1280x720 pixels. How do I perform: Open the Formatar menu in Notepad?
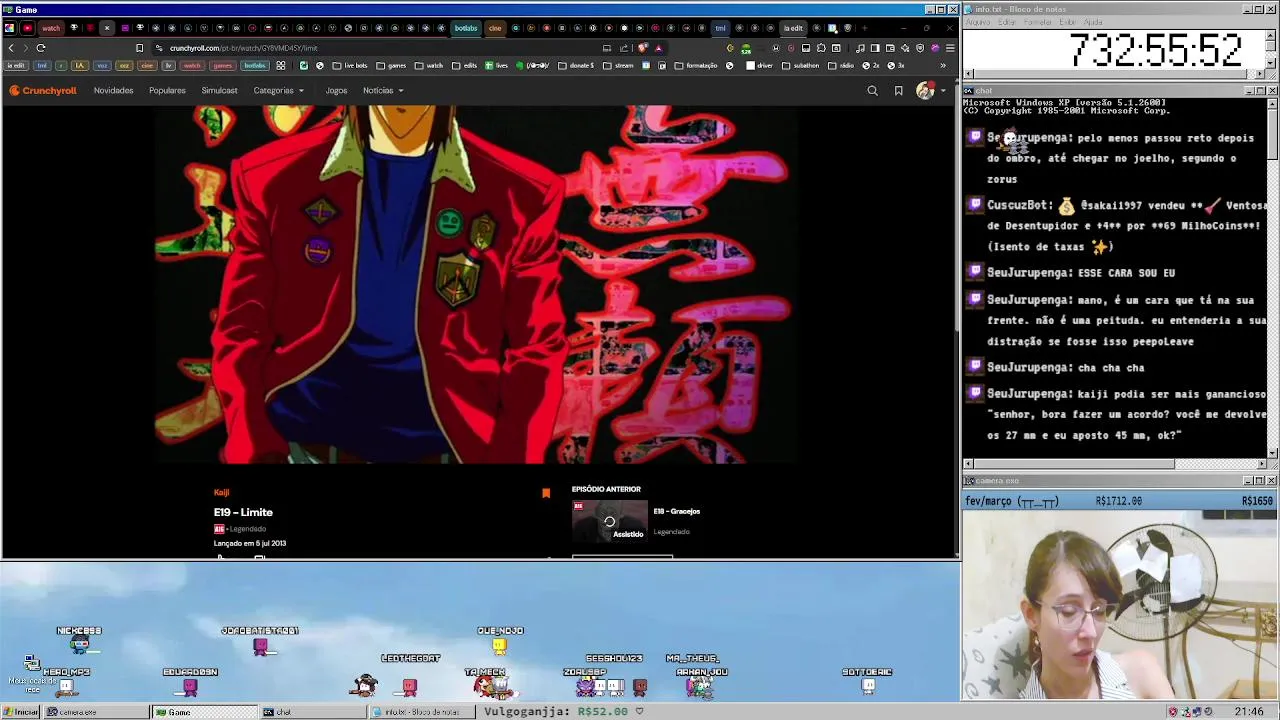coord(1038,22)
